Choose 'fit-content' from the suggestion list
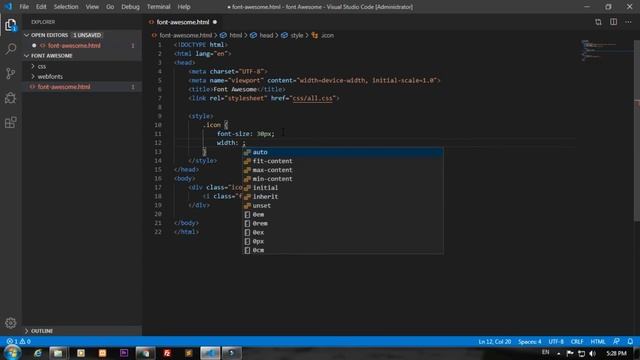The width and height of the screenshot is (640, 360). (x=343, y=161)
